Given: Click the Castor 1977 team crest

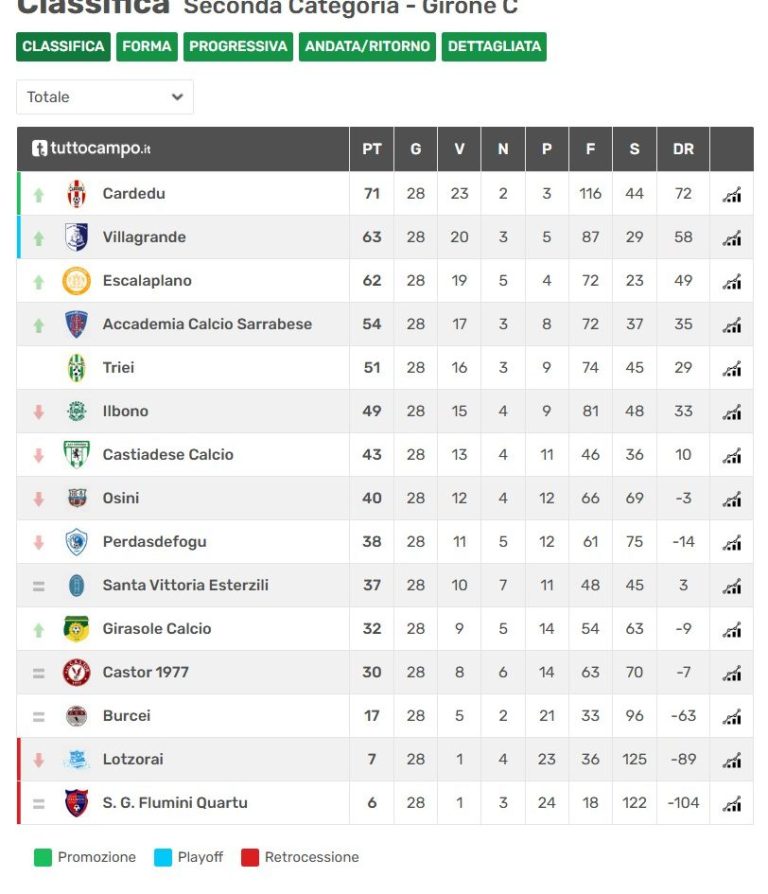Looking at the screenshot, I should 76,672.
